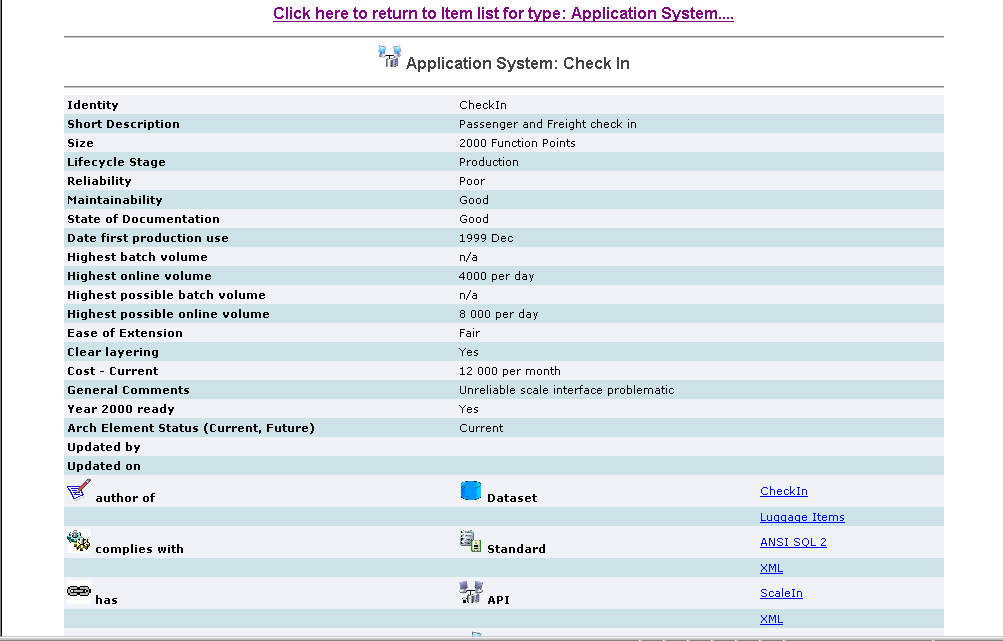Click the chain-link 'has' icon
This screenshot has height=641, width=1003.
78,592
